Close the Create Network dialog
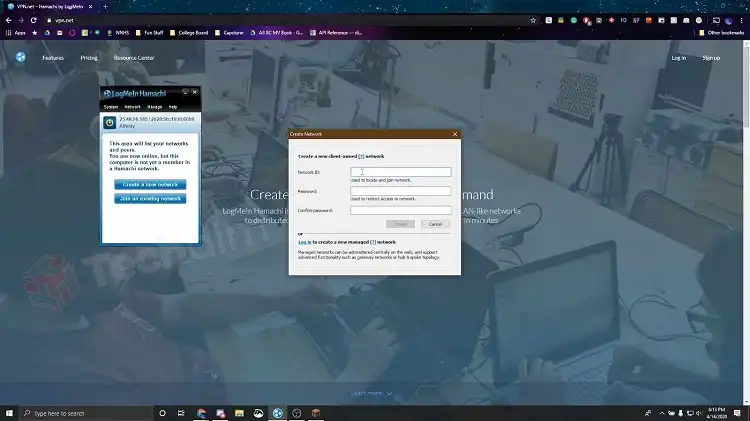750x421 pixels. (x=455, y=134)
